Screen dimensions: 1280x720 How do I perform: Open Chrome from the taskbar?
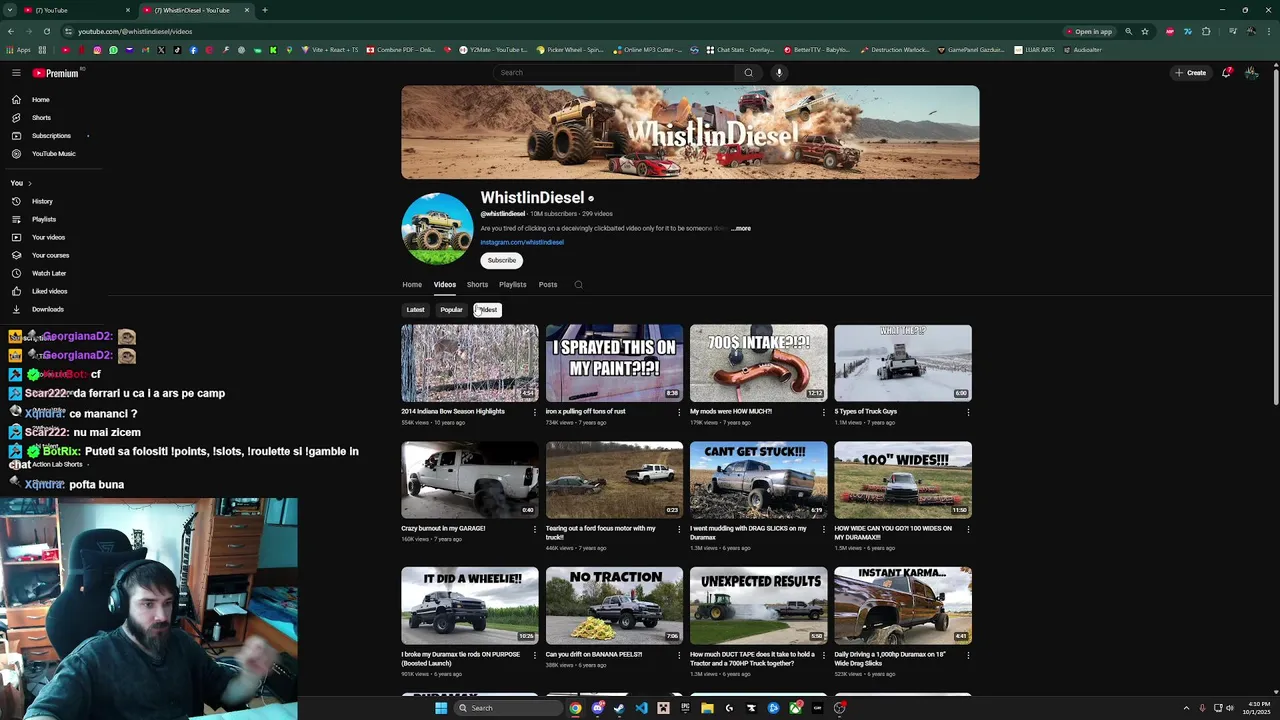[x=576, y=708]
